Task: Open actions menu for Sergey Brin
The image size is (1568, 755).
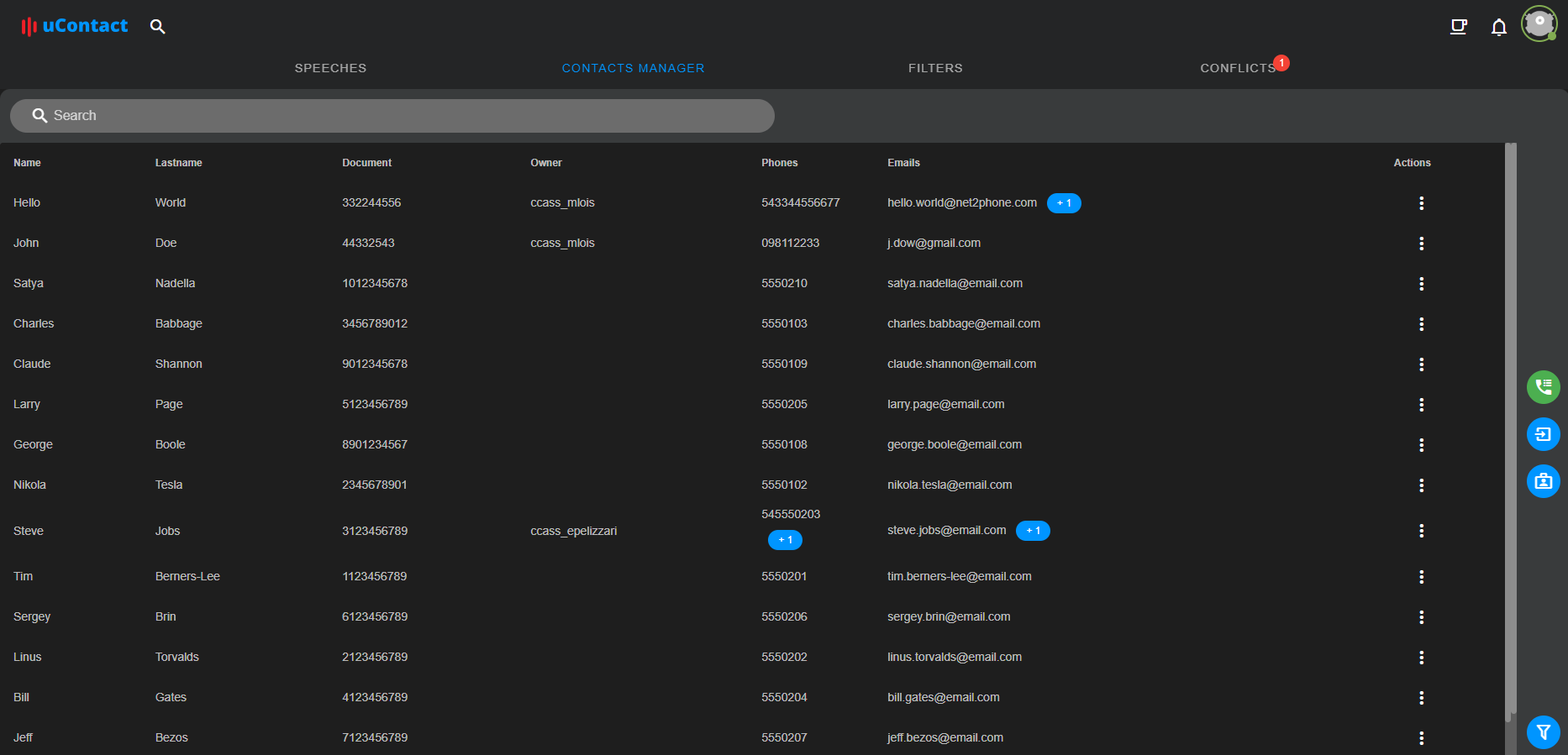Action: (1421, 617)
